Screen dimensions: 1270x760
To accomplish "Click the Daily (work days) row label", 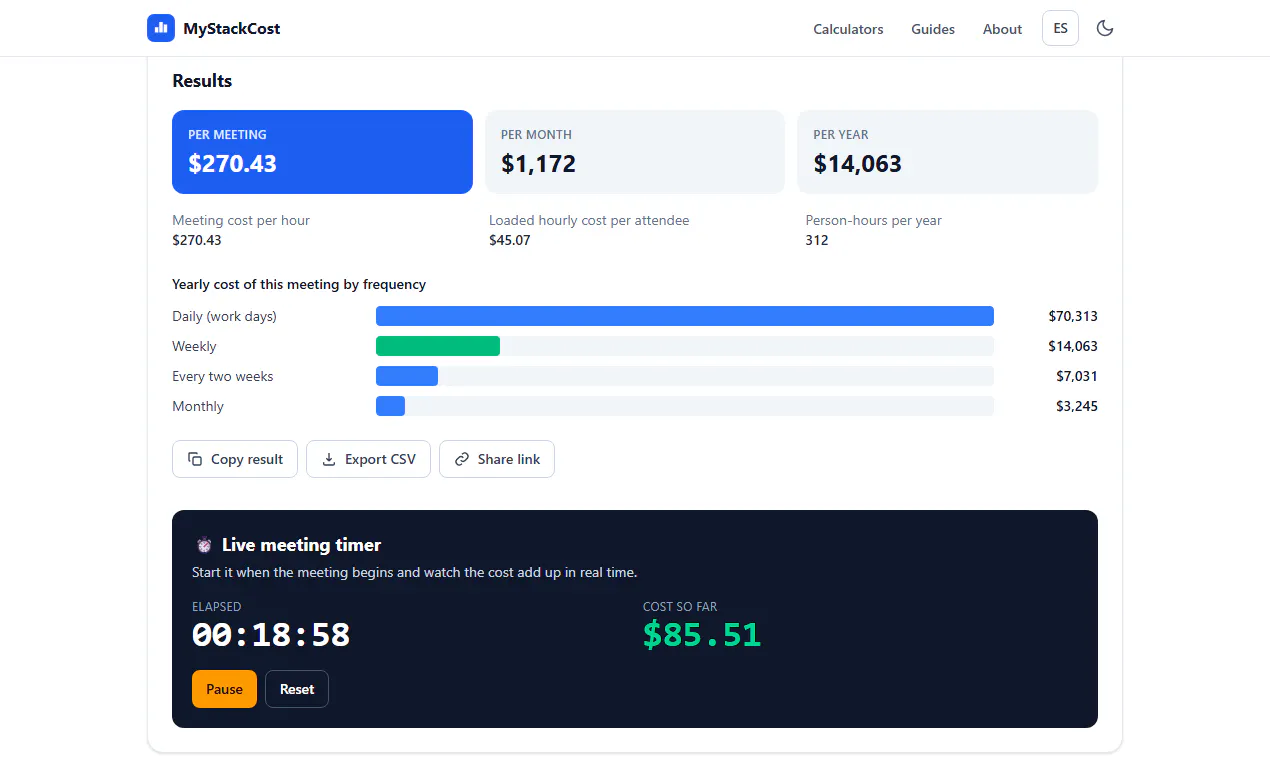I will tap(224, 316).
